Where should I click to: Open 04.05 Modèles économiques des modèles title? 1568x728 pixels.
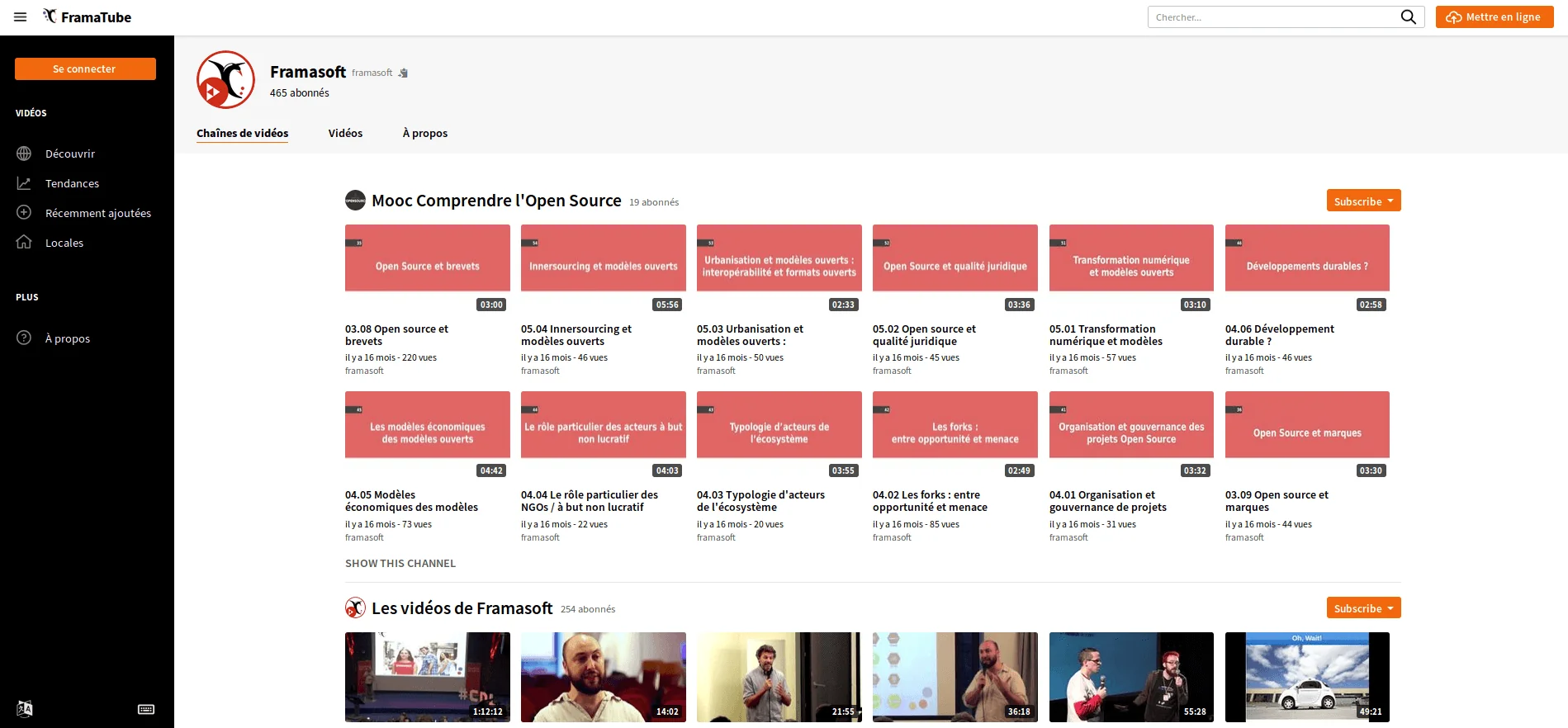(x=411, y=501)
